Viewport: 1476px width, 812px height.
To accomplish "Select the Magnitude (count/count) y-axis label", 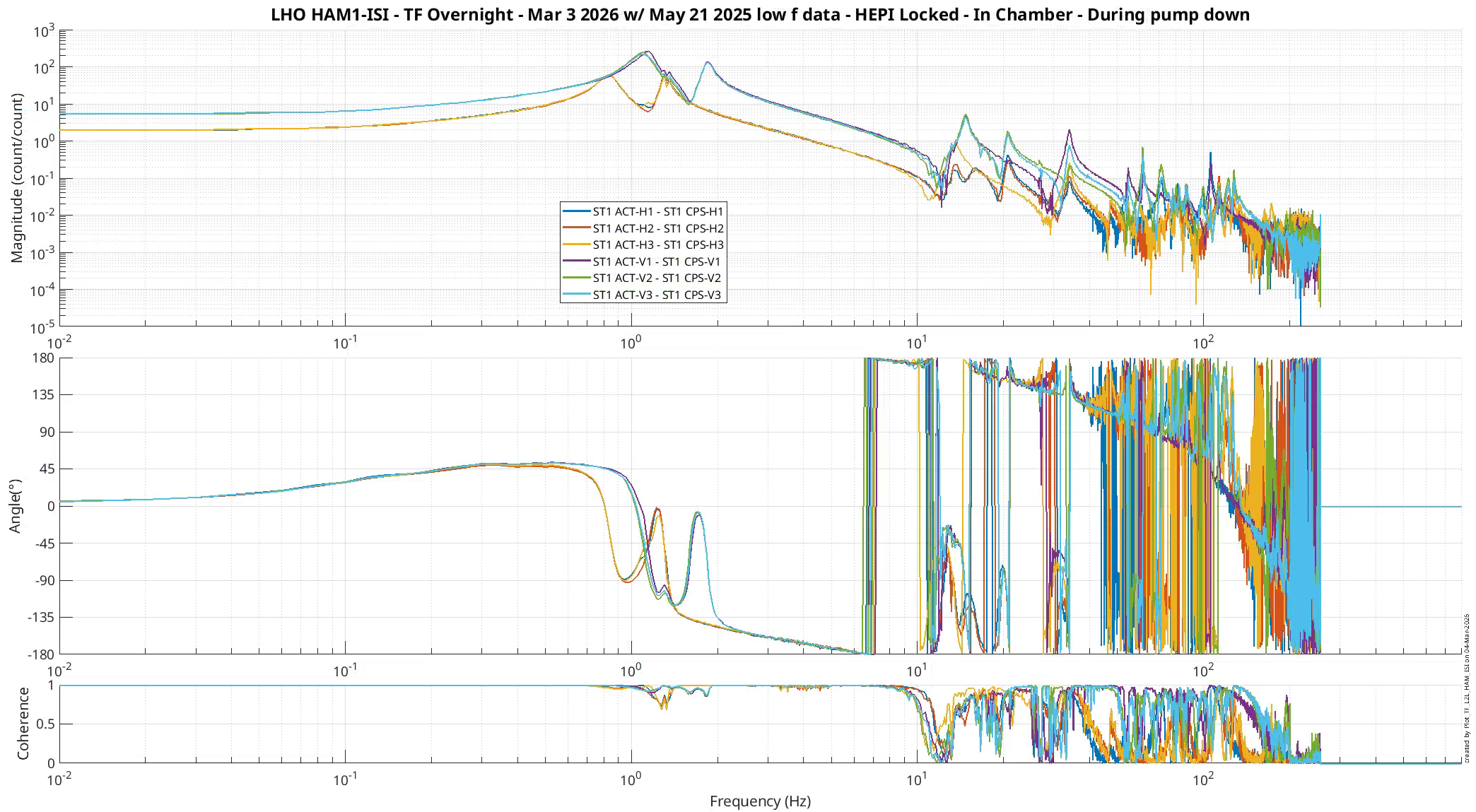I will [x=17, y=178].
